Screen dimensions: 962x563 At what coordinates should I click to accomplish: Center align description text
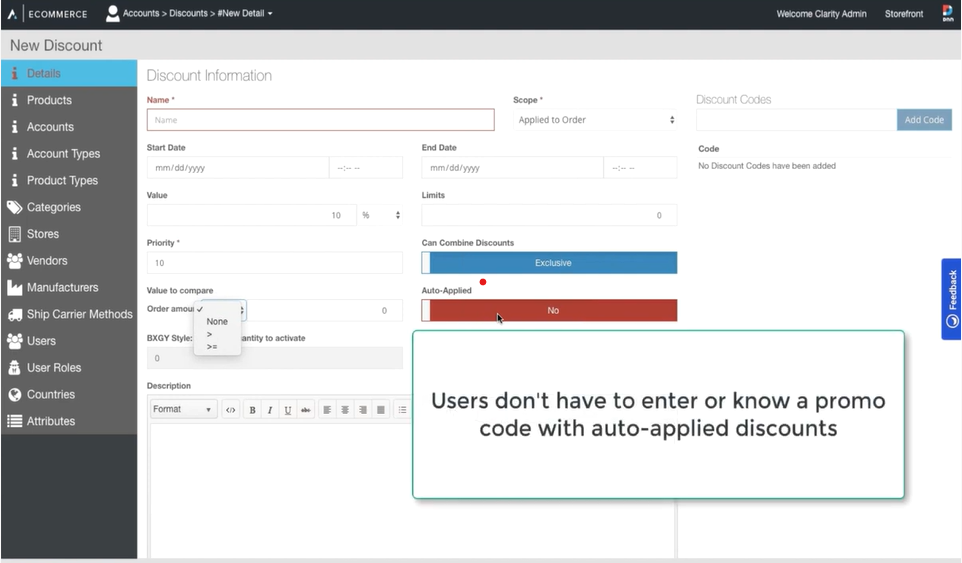point(345,410)
